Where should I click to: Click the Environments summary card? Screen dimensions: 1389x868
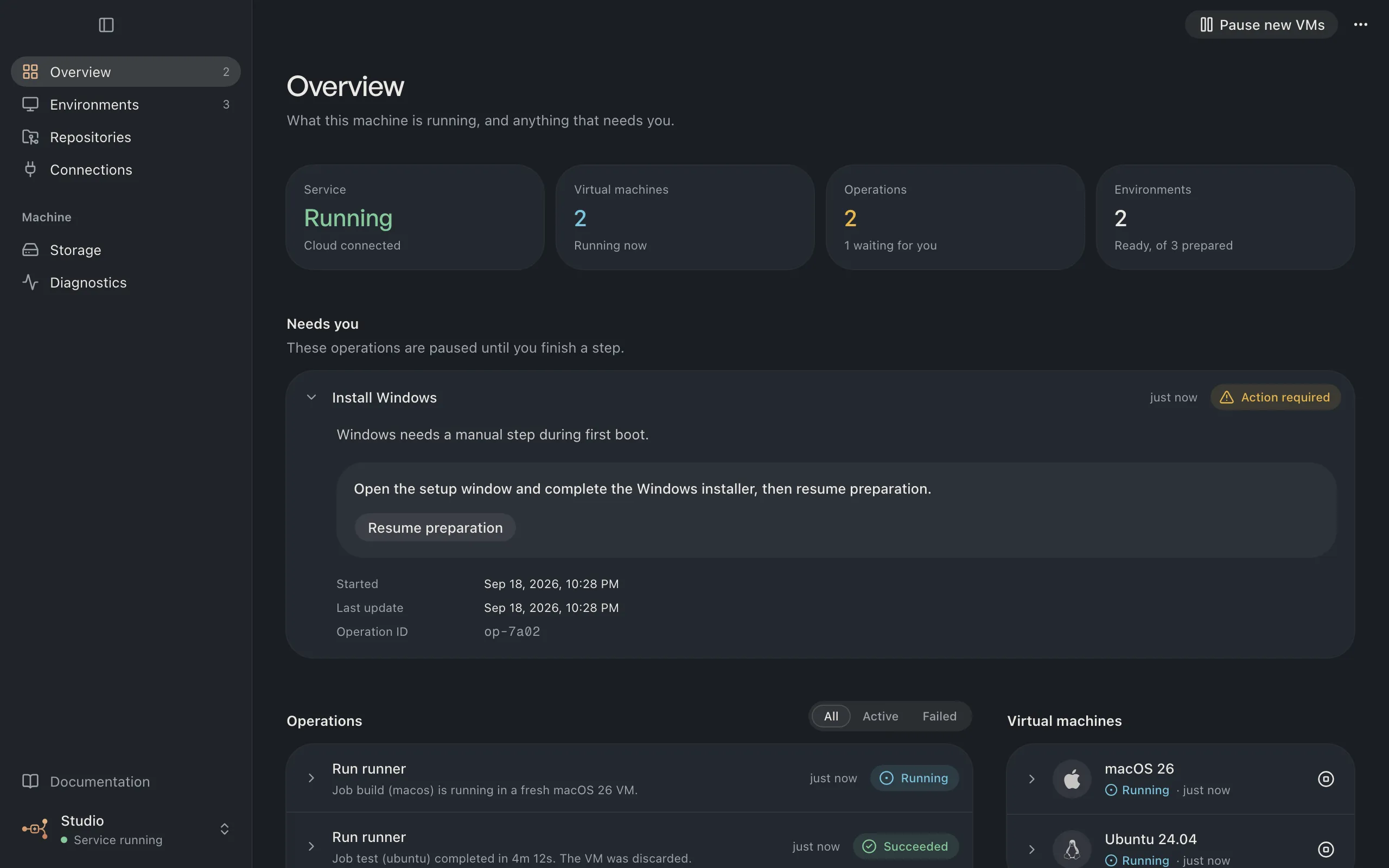click(x=1226, y=218)
